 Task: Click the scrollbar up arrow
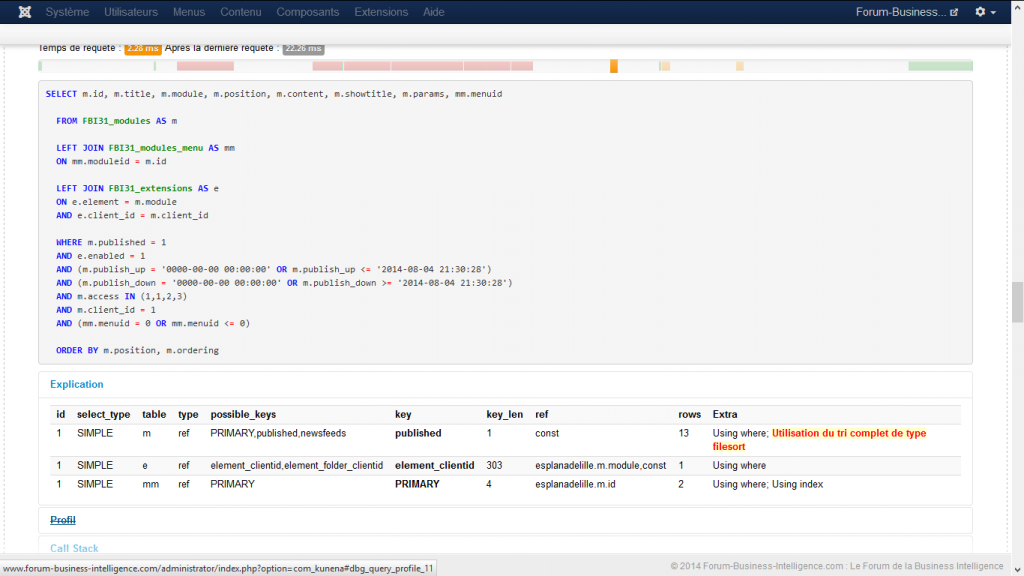point(1017,5)
